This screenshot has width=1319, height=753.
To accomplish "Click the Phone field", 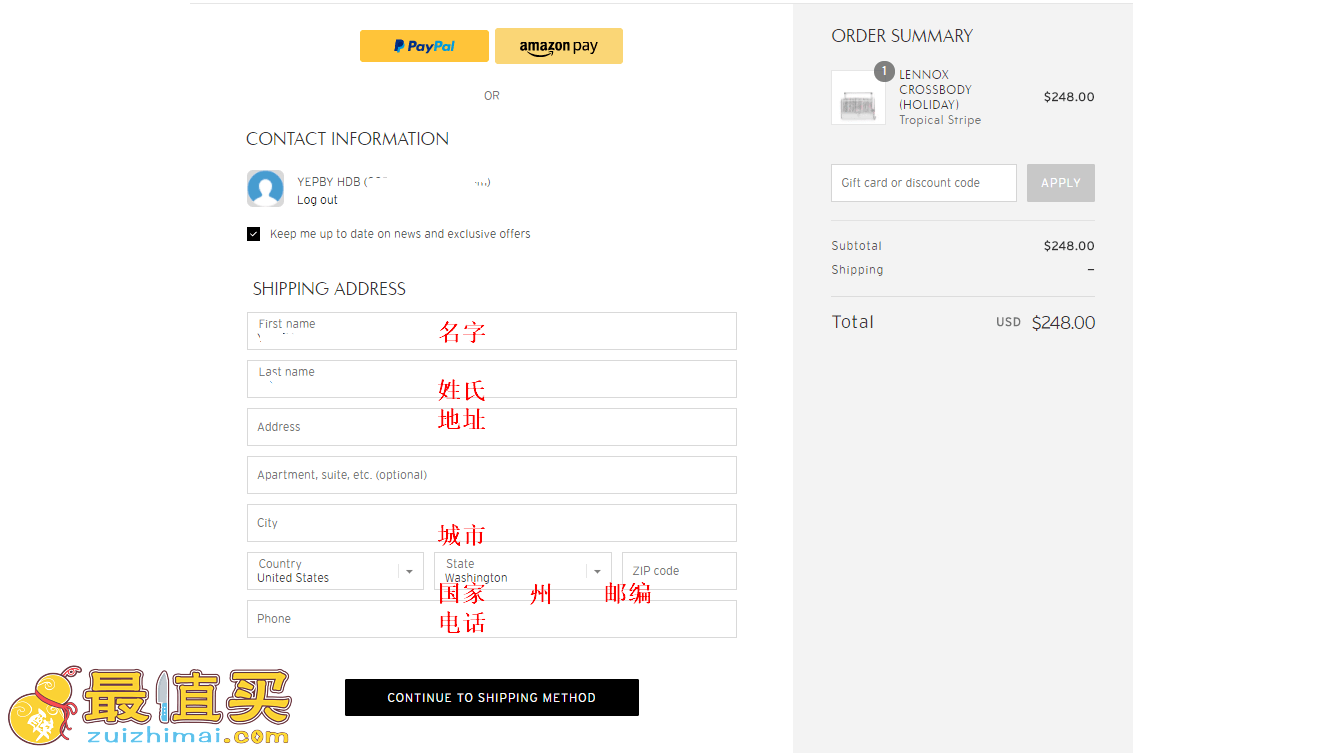I will click(x=492, y=619).
